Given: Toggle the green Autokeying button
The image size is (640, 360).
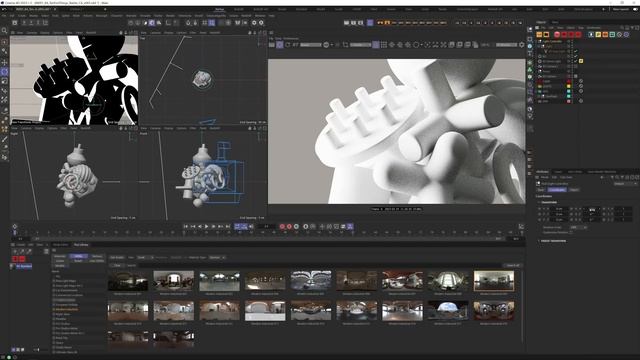Looking at the screenshot, I should click(296, 226).
